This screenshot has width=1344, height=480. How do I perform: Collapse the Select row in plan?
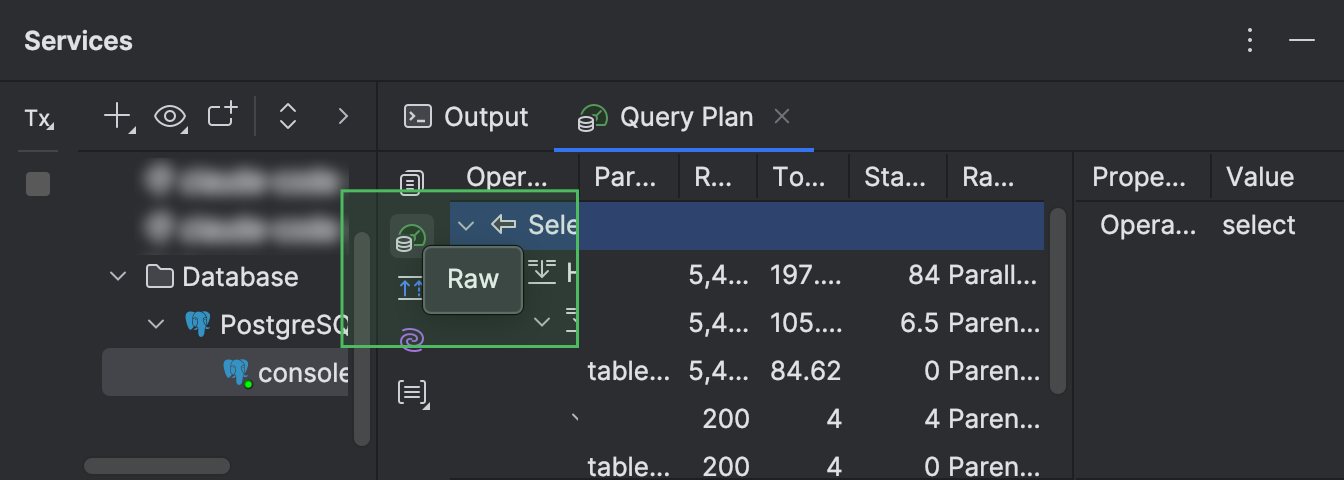point(466,225)
